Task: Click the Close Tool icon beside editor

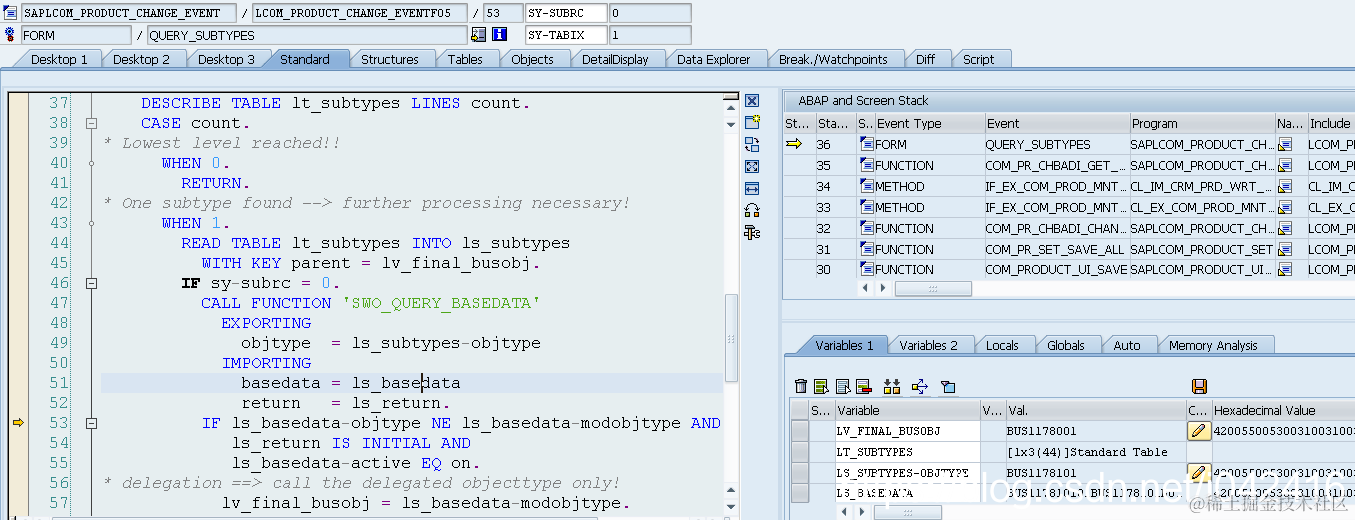Action: click(x=752, y=101)
